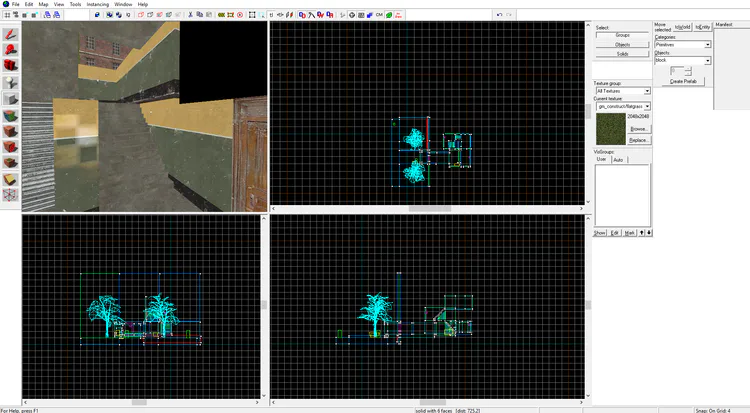Screen dimensions: 750x413
Task: Open the Edit menu
Action: pyautogui.click(x=29, y=4)
